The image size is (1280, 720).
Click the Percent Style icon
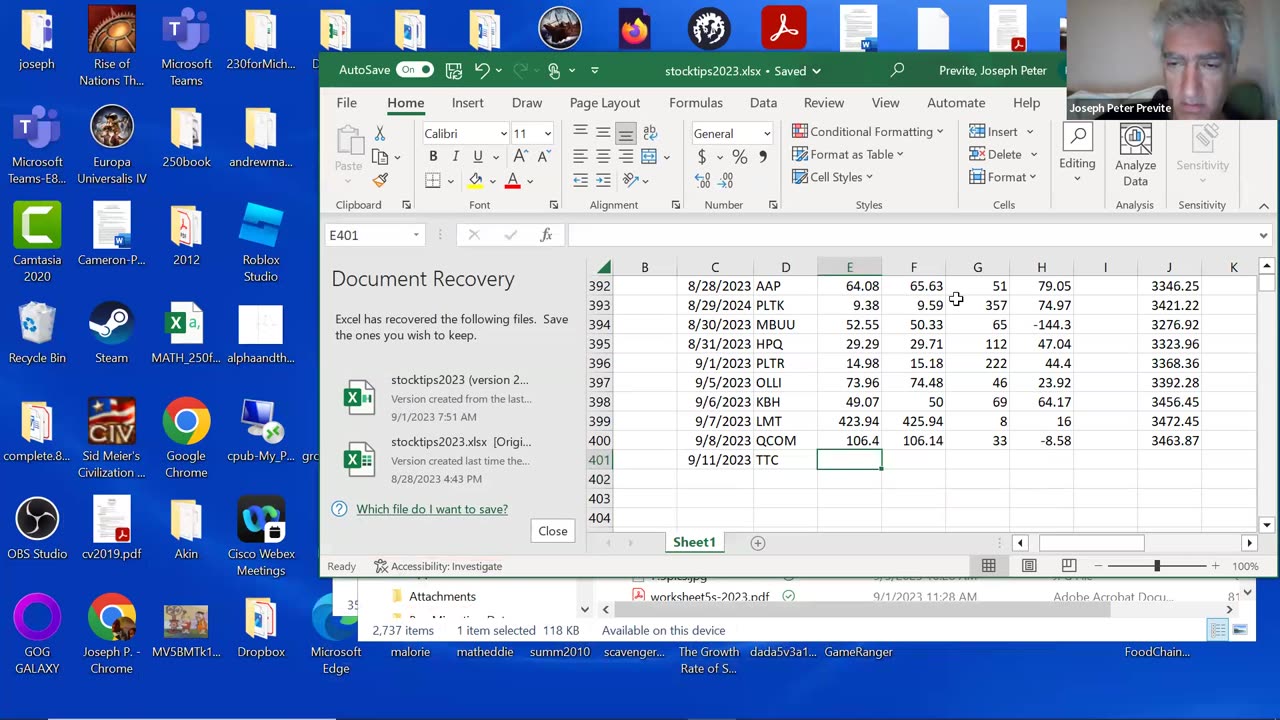(x=739, y=157)
